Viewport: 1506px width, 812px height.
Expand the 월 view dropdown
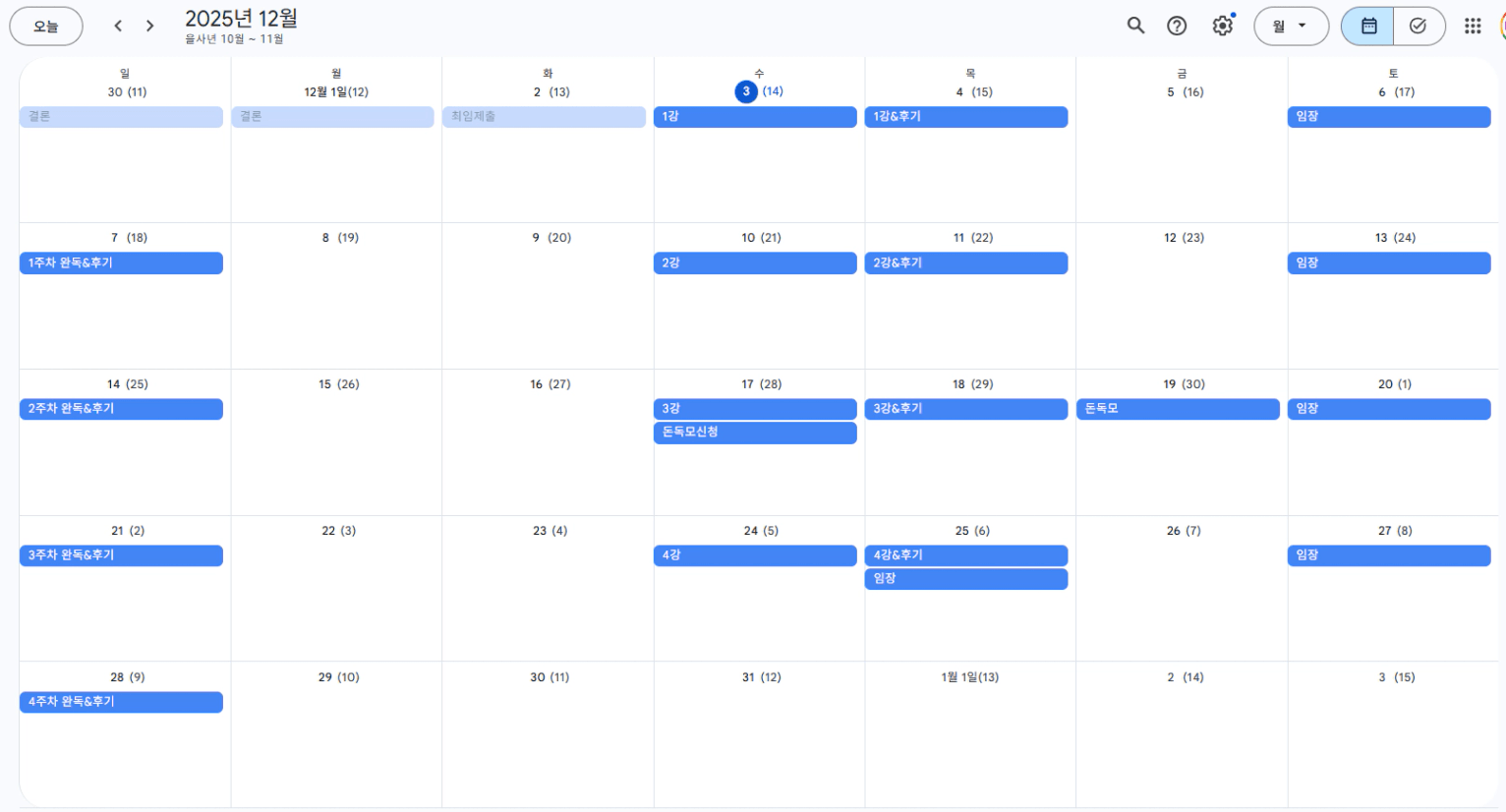(1291, 26)
